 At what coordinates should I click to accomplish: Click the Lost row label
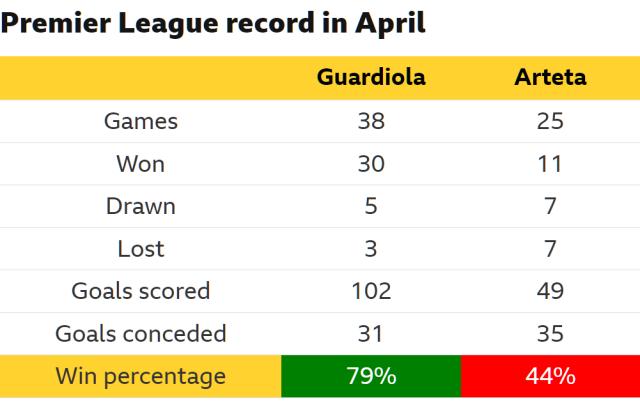(x=141, y=249)
